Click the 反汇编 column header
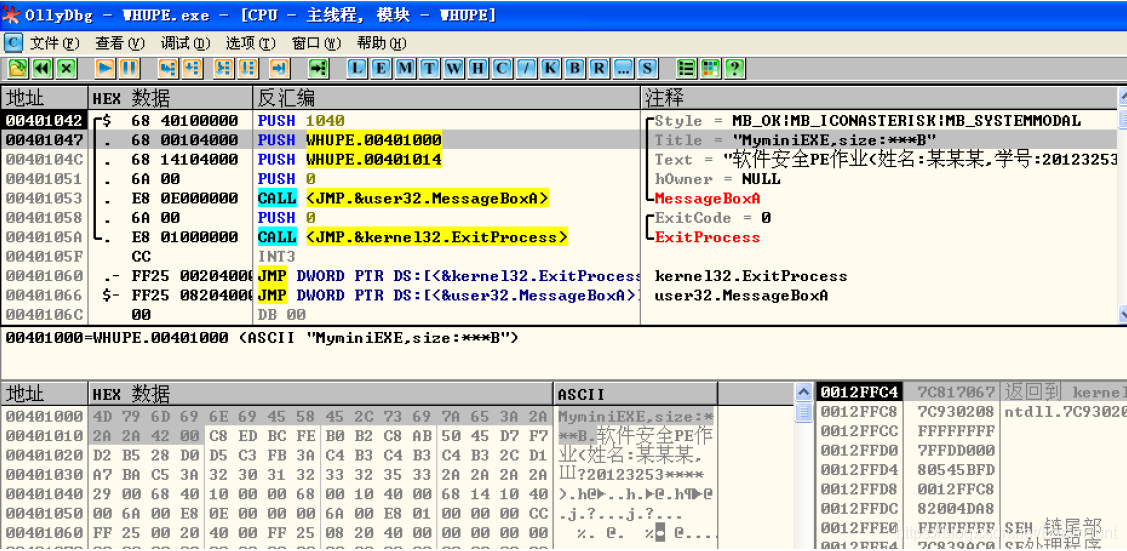 446,98
